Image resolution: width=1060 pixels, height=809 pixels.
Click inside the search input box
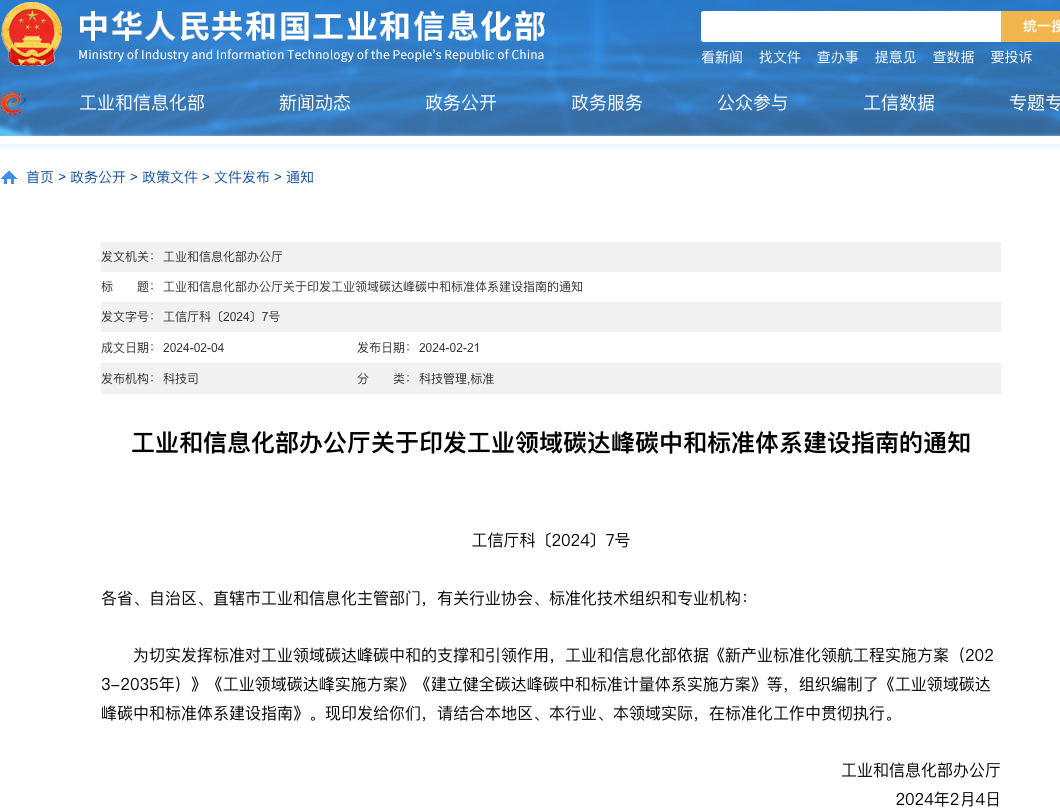(x=850, y=25)
